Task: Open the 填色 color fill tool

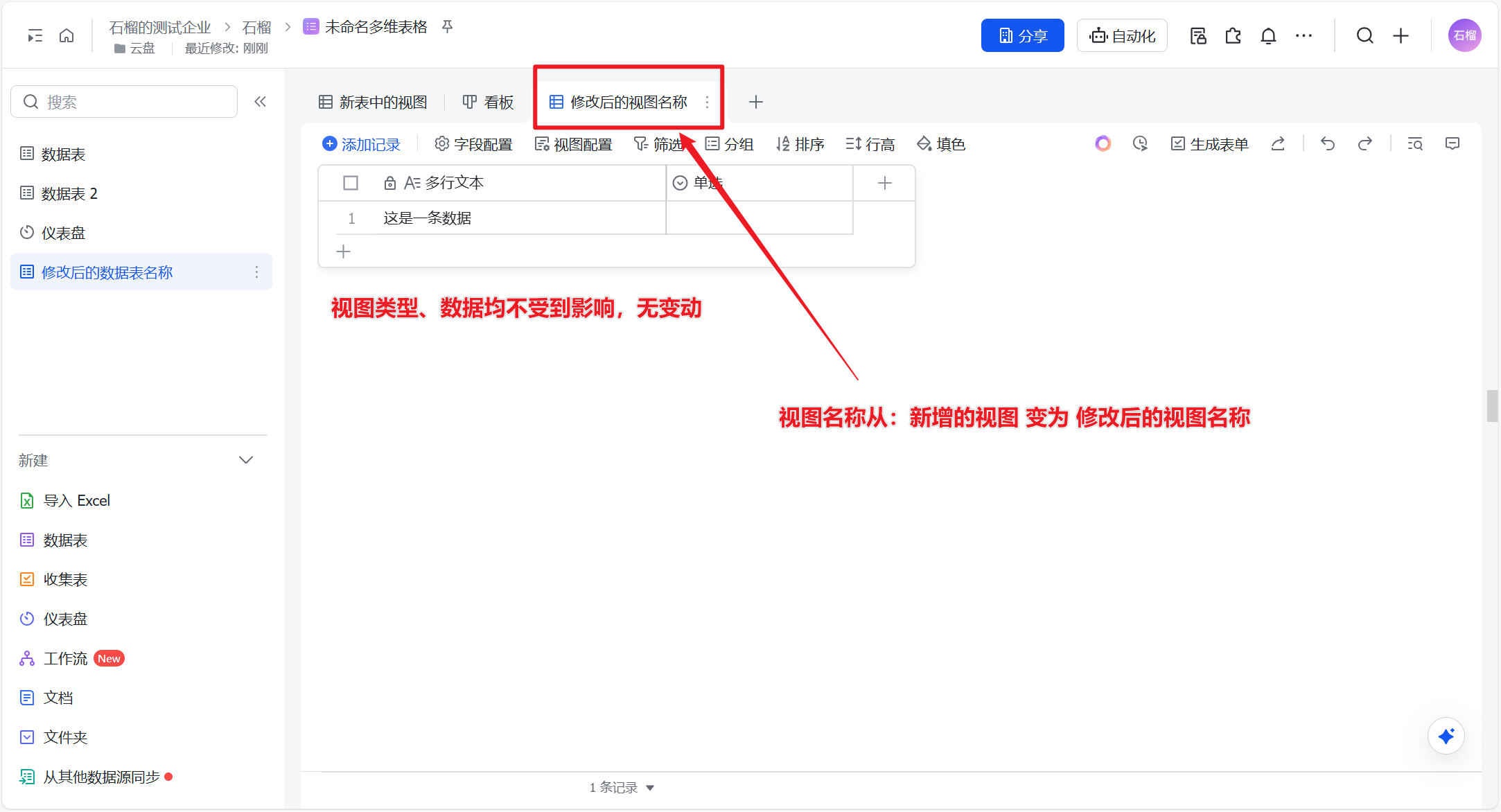Action: [x=941, y=144]
